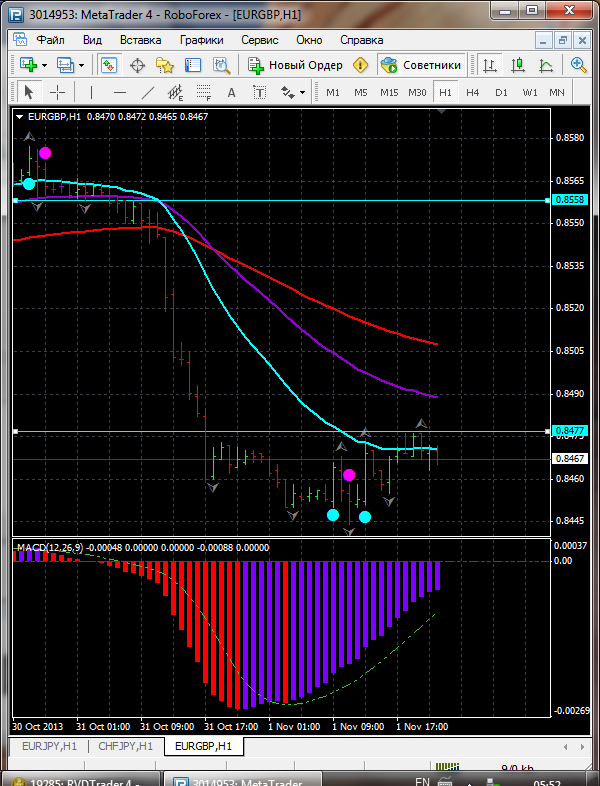Switch to bar chart view
The width and height of the screenshot is (600, 786).
(489, 65)
